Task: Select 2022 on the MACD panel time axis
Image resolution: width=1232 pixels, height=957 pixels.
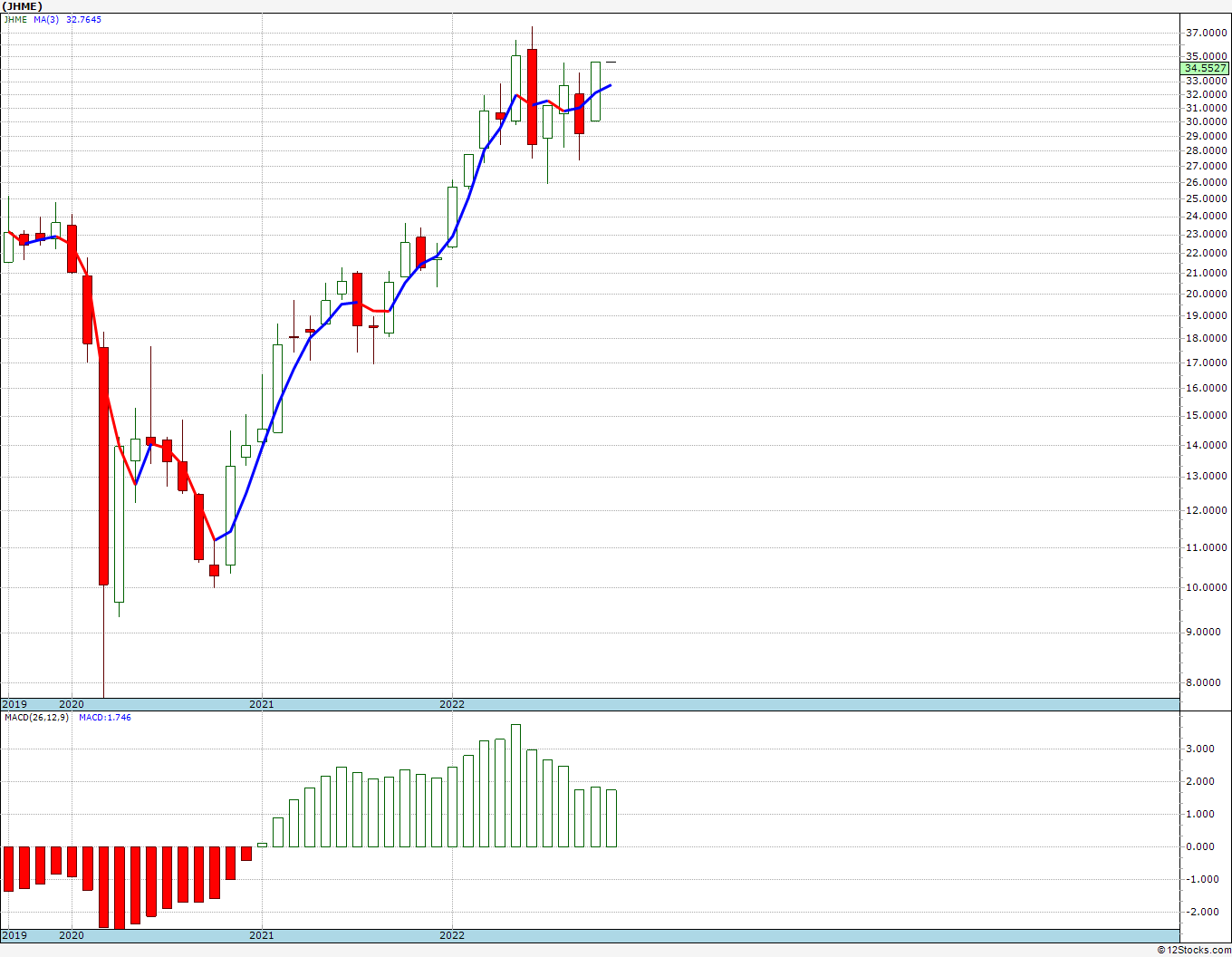Action: 452,935
